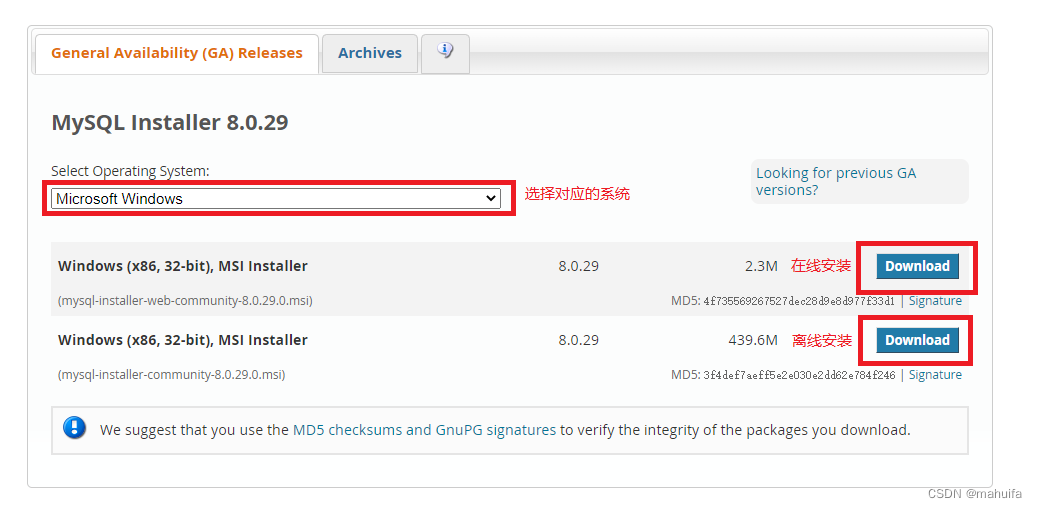Select the MySQL Installer 8.0.29 heading

point(170,123)
